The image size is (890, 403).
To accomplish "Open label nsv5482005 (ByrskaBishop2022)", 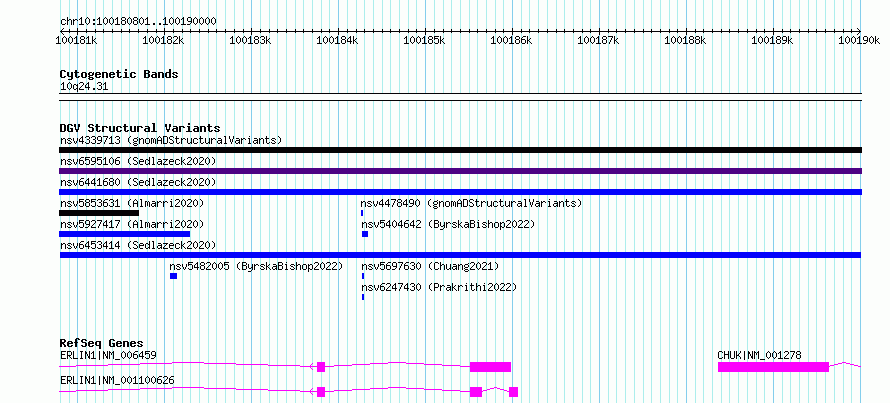I will point(257,266).
